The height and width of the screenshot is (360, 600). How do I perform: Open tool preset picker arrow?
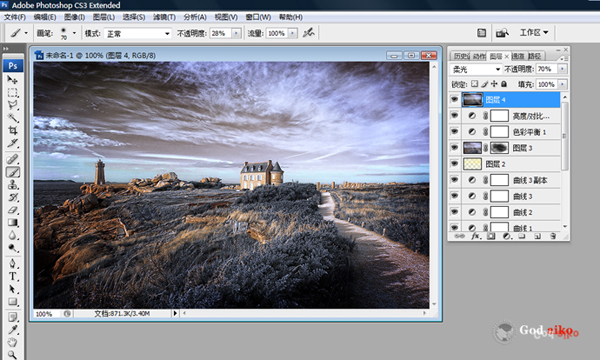(x=26, y=33)
